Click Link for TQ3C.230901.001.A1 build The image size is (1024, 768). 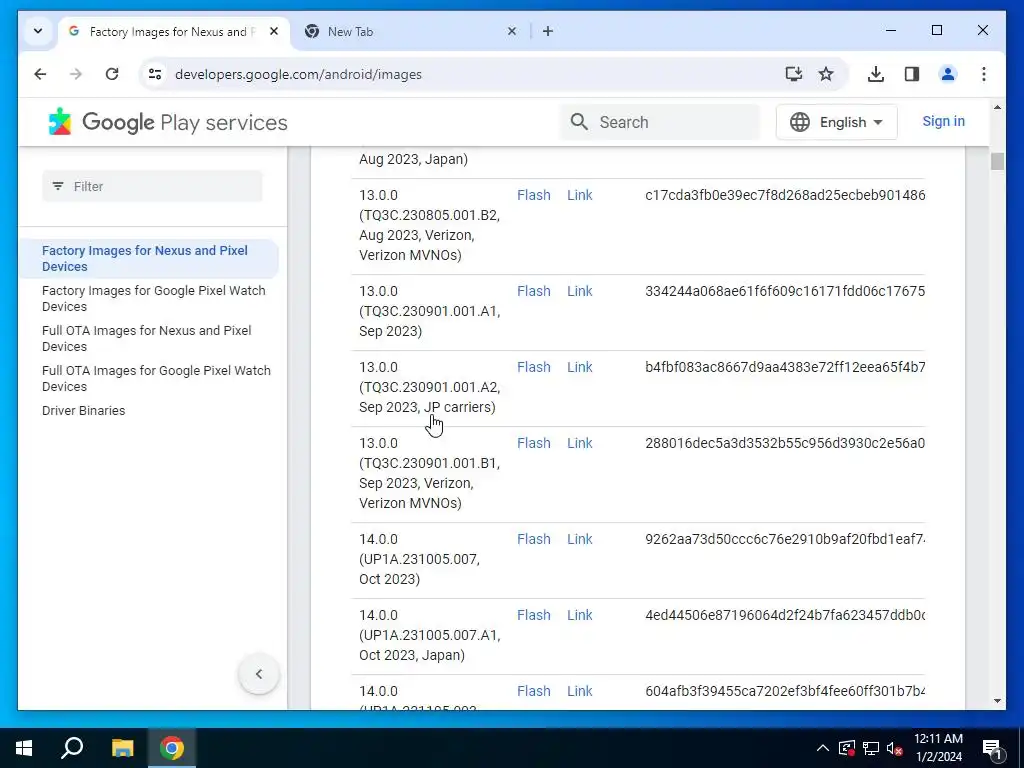pyautogui.click(x=579, y=291)
